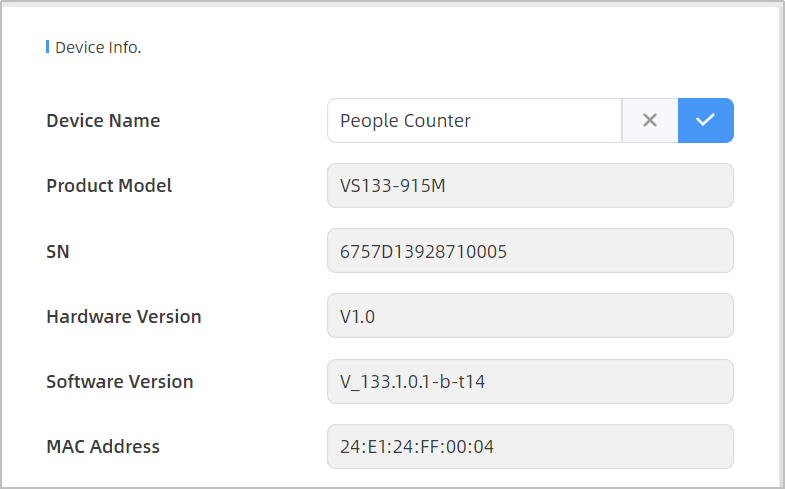Image resolution: width=785 pixels, height=490 pixels.
Task: Click the Device Name label
Action: [103, 121]
